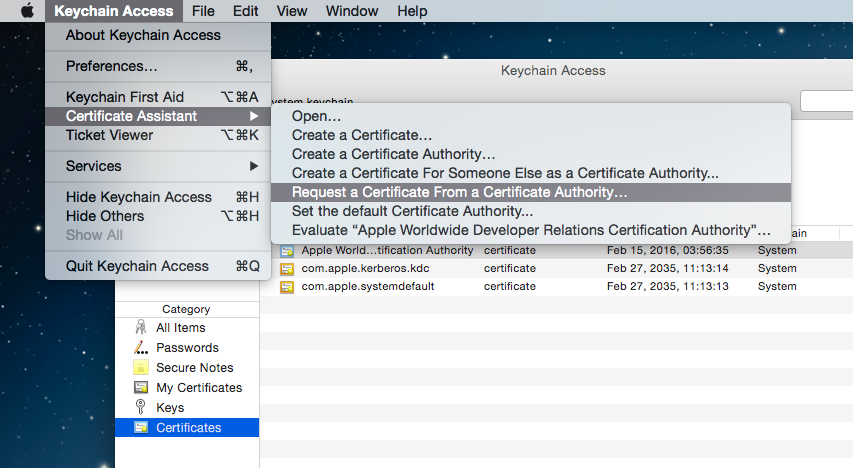Open the Keychain Access menu

pyautogui.click(x=113, y=11)
